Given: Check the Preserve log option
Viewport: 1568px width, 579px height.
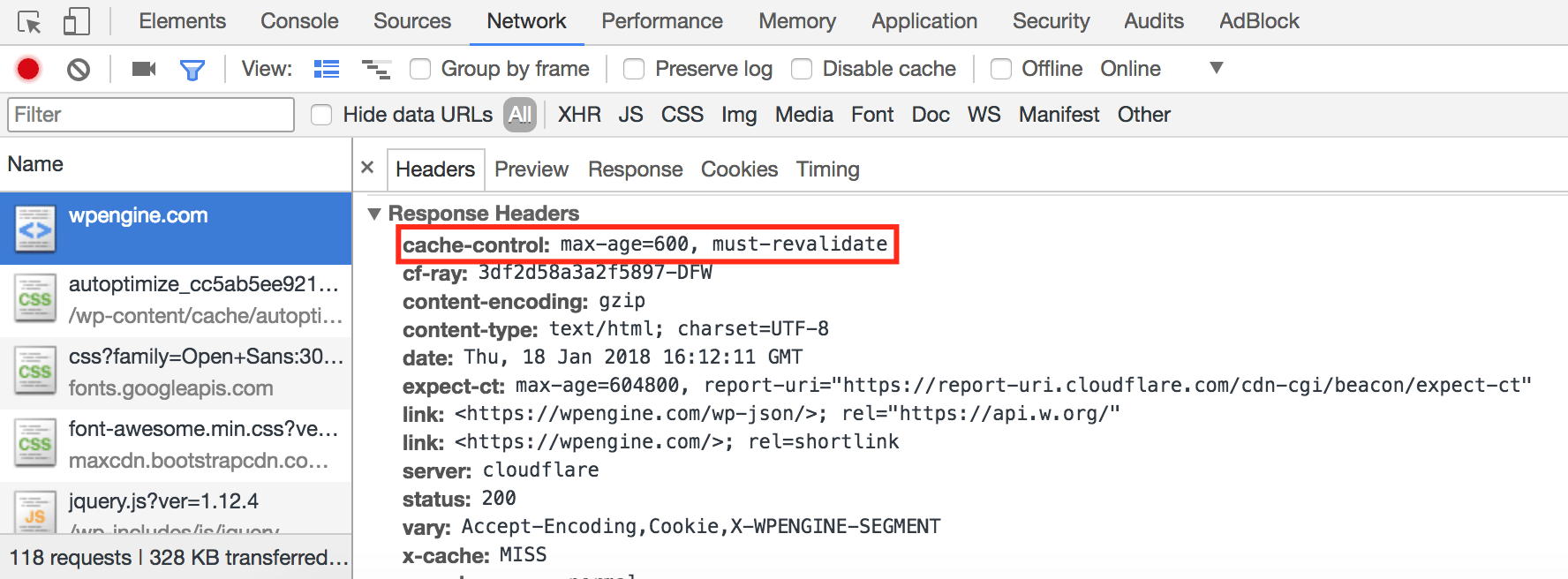Looking at the screenshot, I should (x=634, y=69).
